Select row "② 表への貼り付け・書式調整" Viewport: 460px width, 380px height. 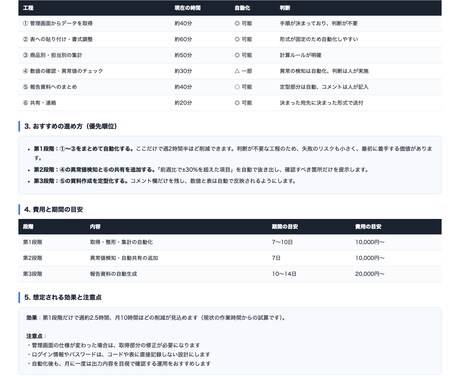230,39
